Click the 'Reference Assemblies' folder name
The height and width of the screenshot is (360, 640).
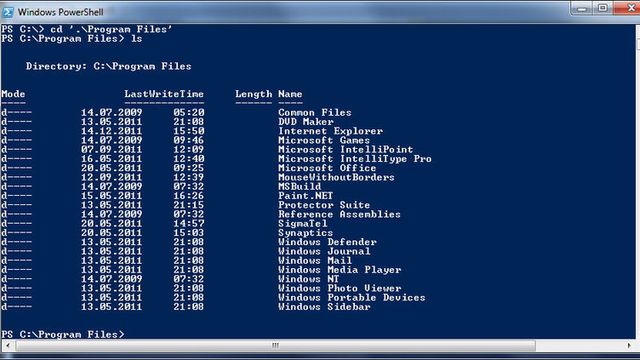340,214
